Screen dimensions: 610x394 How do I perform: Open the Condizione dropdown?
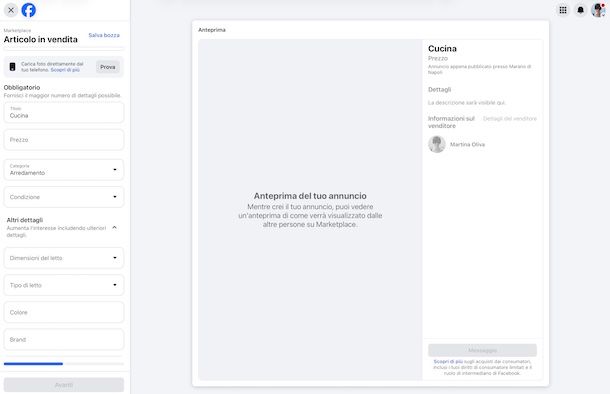point(64,197)
